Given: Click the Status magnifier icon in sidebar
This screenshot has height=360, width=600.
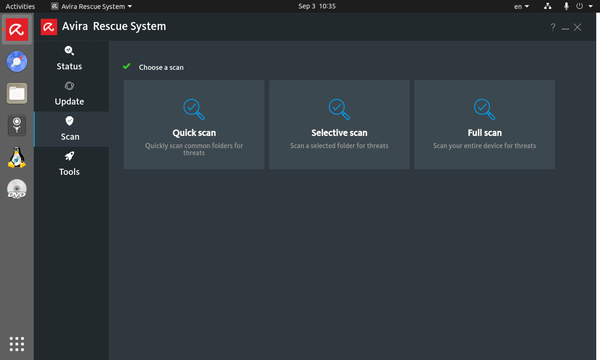Looking at the screenshot, I should (x=69, y=50).
